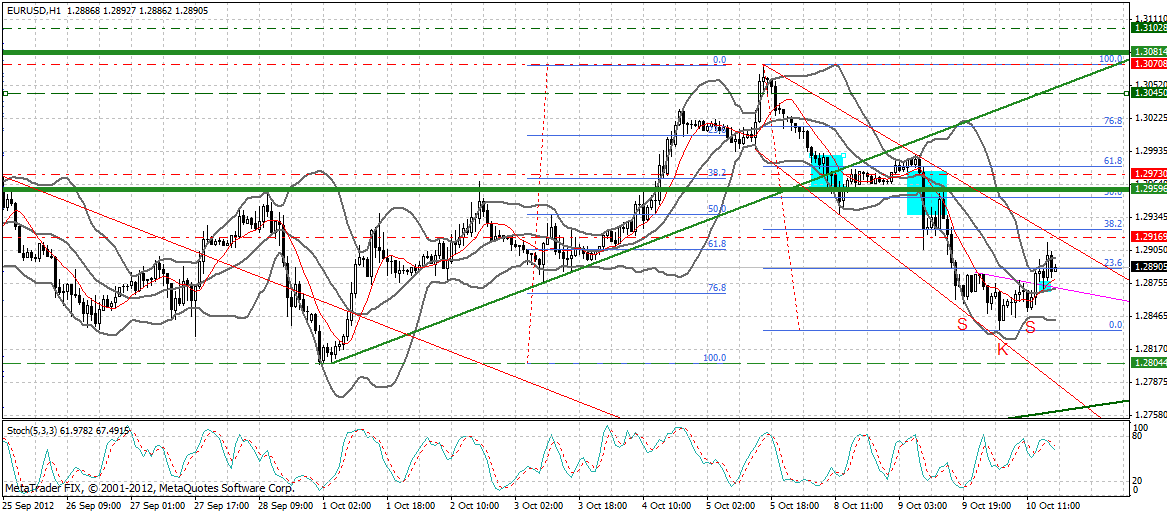1167x513 pixels.
Task: Click the handle on the 1.30450 dashed line
Action: (x=4, y=93)
